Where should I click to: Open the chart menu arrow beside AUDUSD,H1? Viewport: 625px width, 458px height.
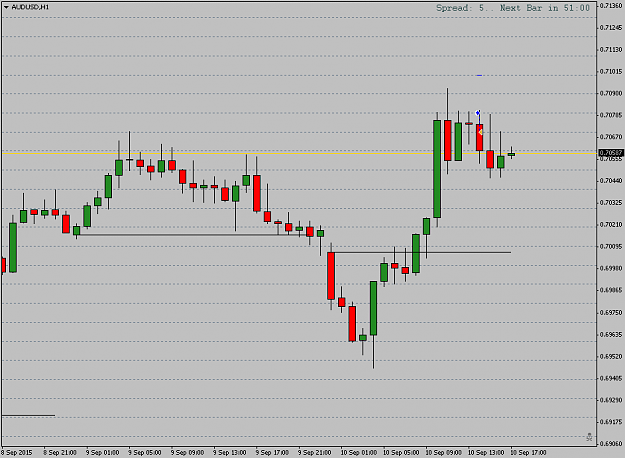coord(6,7)
